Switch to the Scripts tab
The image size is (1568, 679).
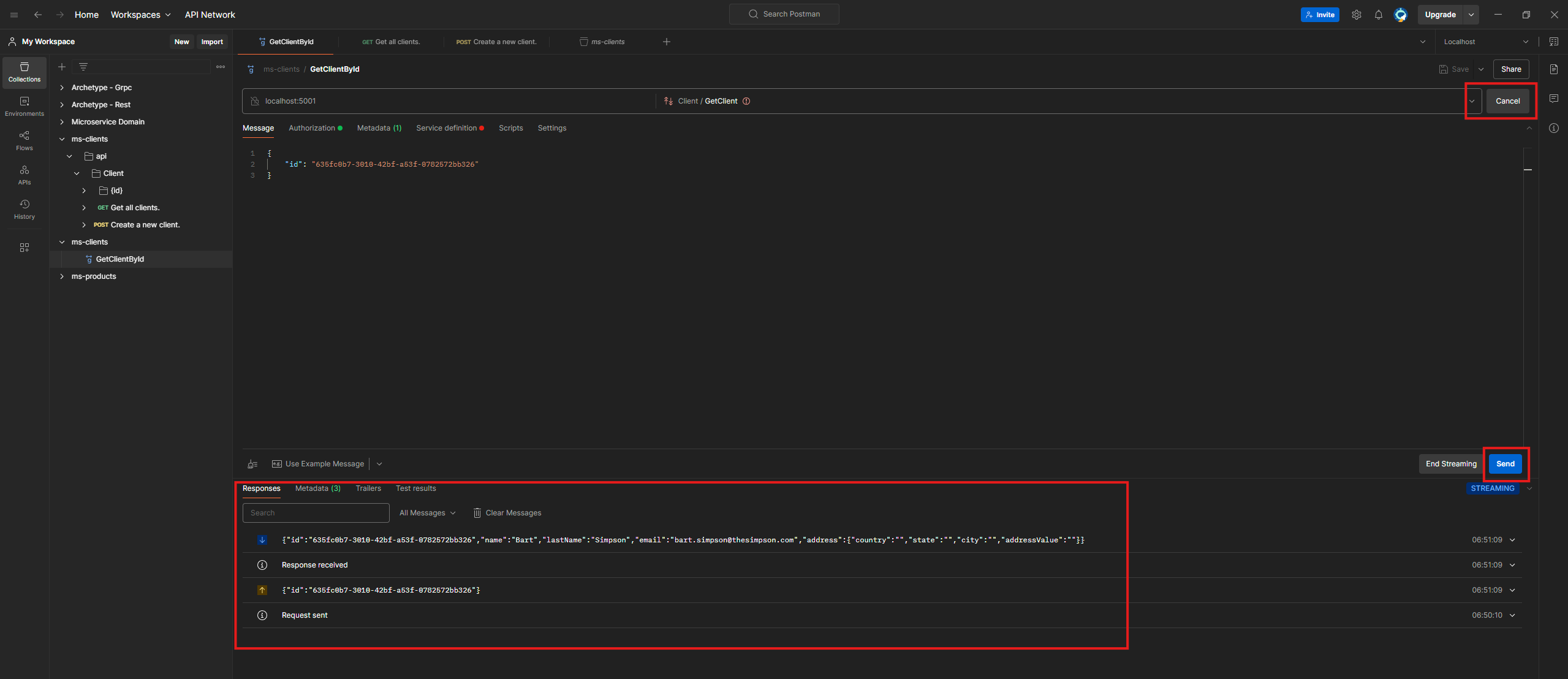[x=510, y=128]
